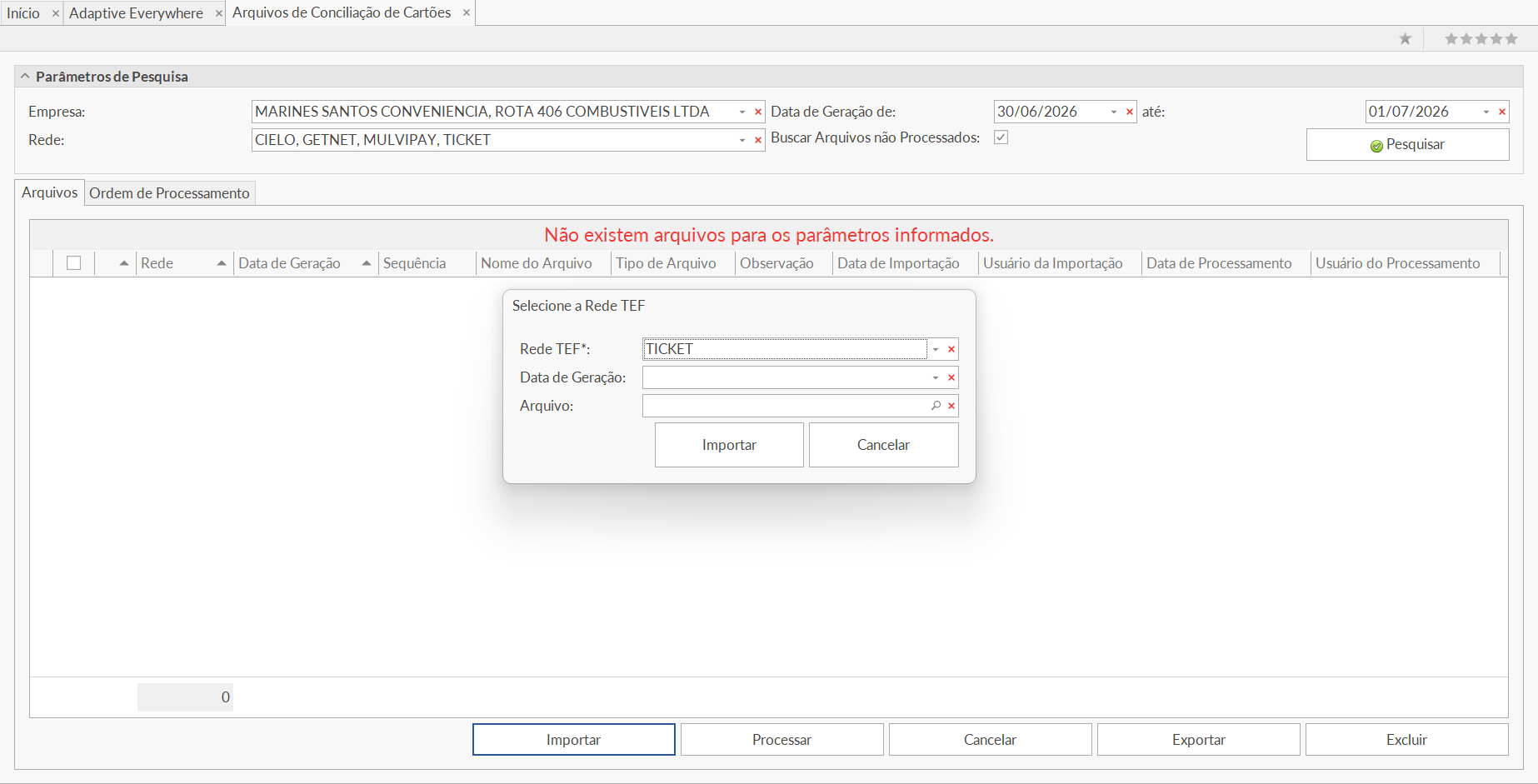The image size is (1538, 784).
Task: Rate with the five-star rating control
Action: point(1481,39)
